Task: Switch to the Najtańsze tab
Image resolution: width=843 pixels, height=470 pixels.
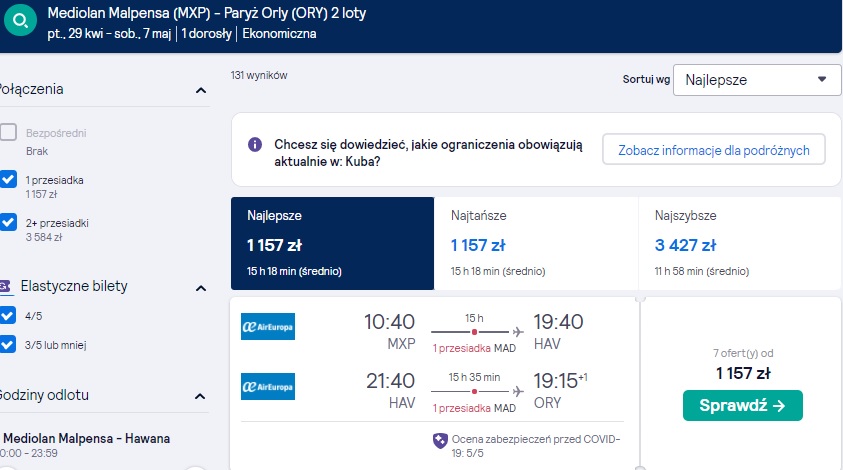Action: pos(536,244)
